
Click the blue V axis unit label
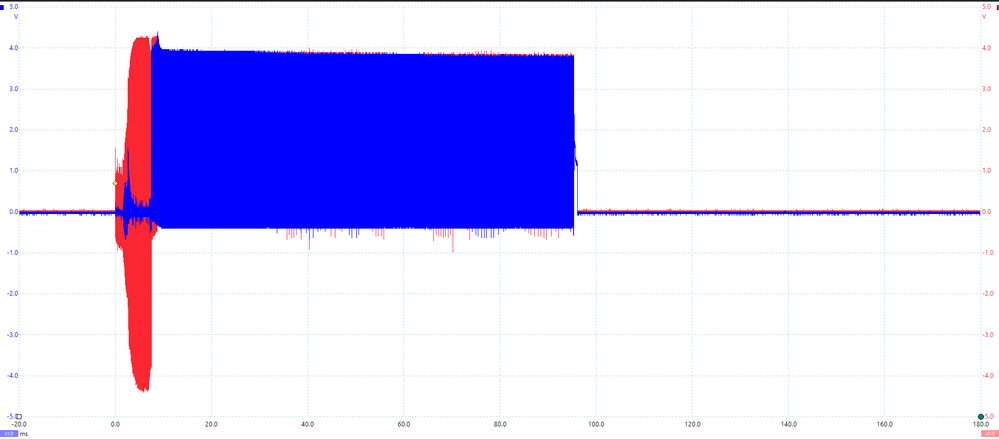(x=15, y=17)
